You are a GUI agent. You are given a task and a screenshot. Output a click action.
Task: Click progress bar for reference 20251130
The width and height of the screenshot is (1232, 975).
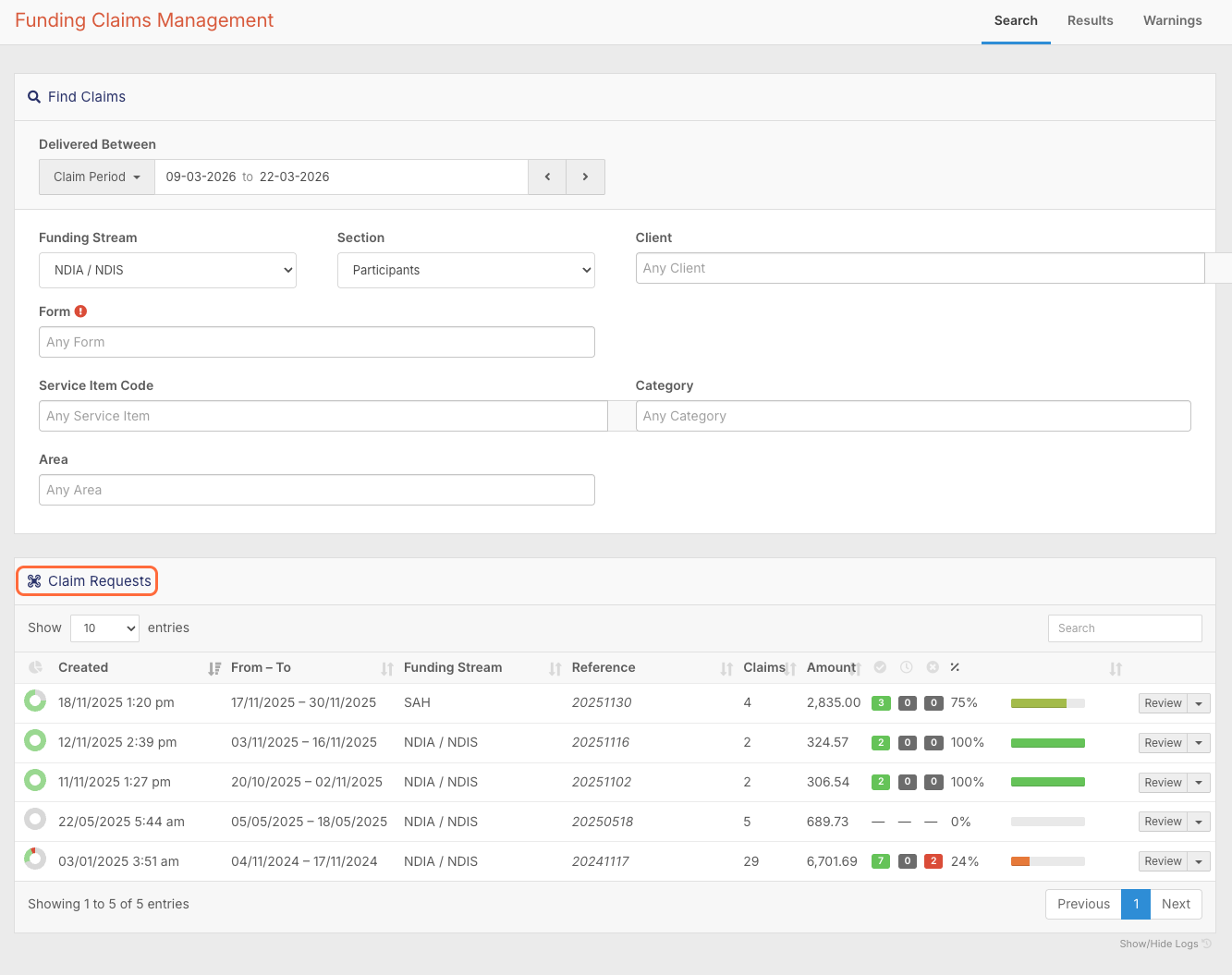[1048, 703]
